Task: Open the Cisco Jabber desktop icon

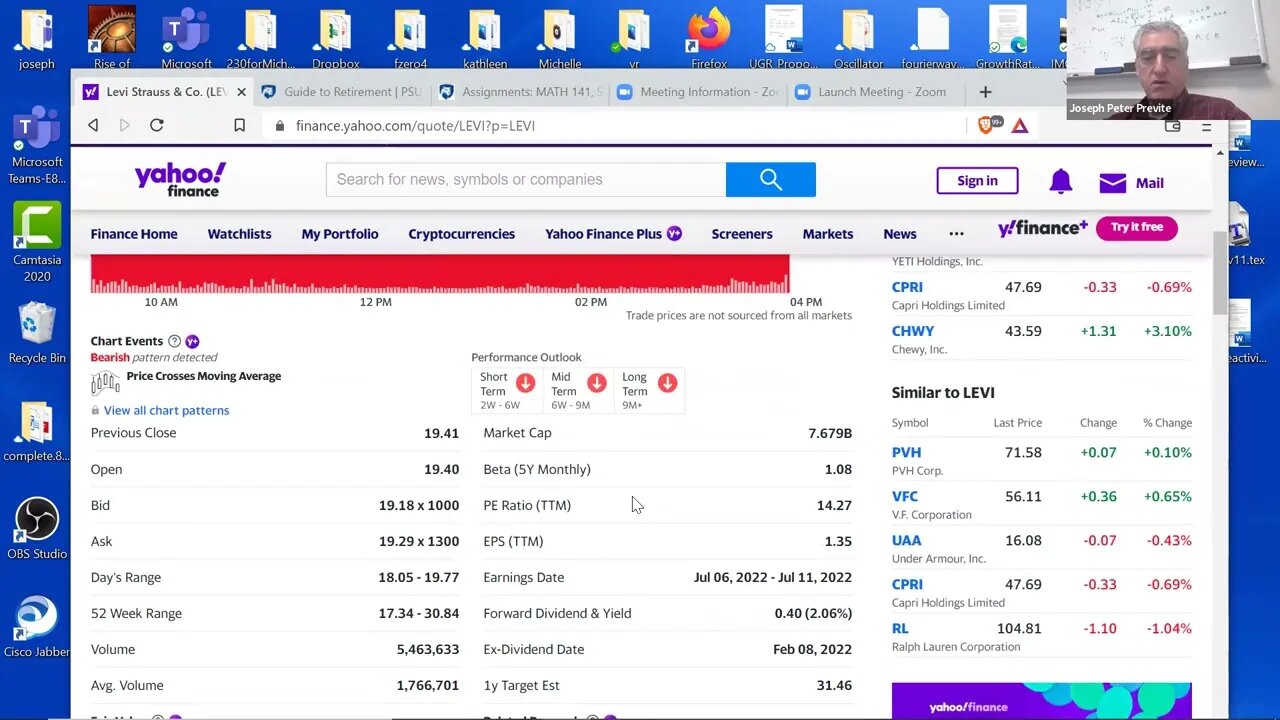Action: 37,627
